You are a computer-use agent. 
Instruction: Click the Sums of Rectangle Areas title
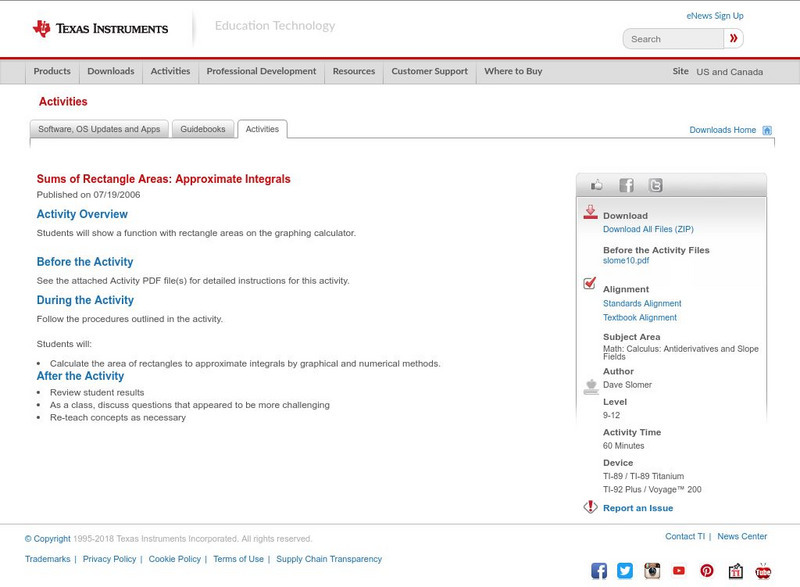pos(163,179)
